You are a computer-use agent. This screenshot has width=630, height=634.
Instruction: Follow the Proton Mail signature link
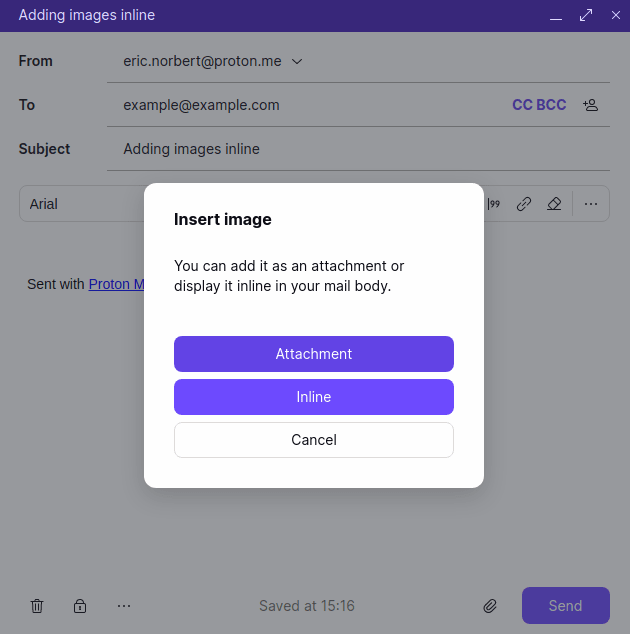[x=116, y=284]
